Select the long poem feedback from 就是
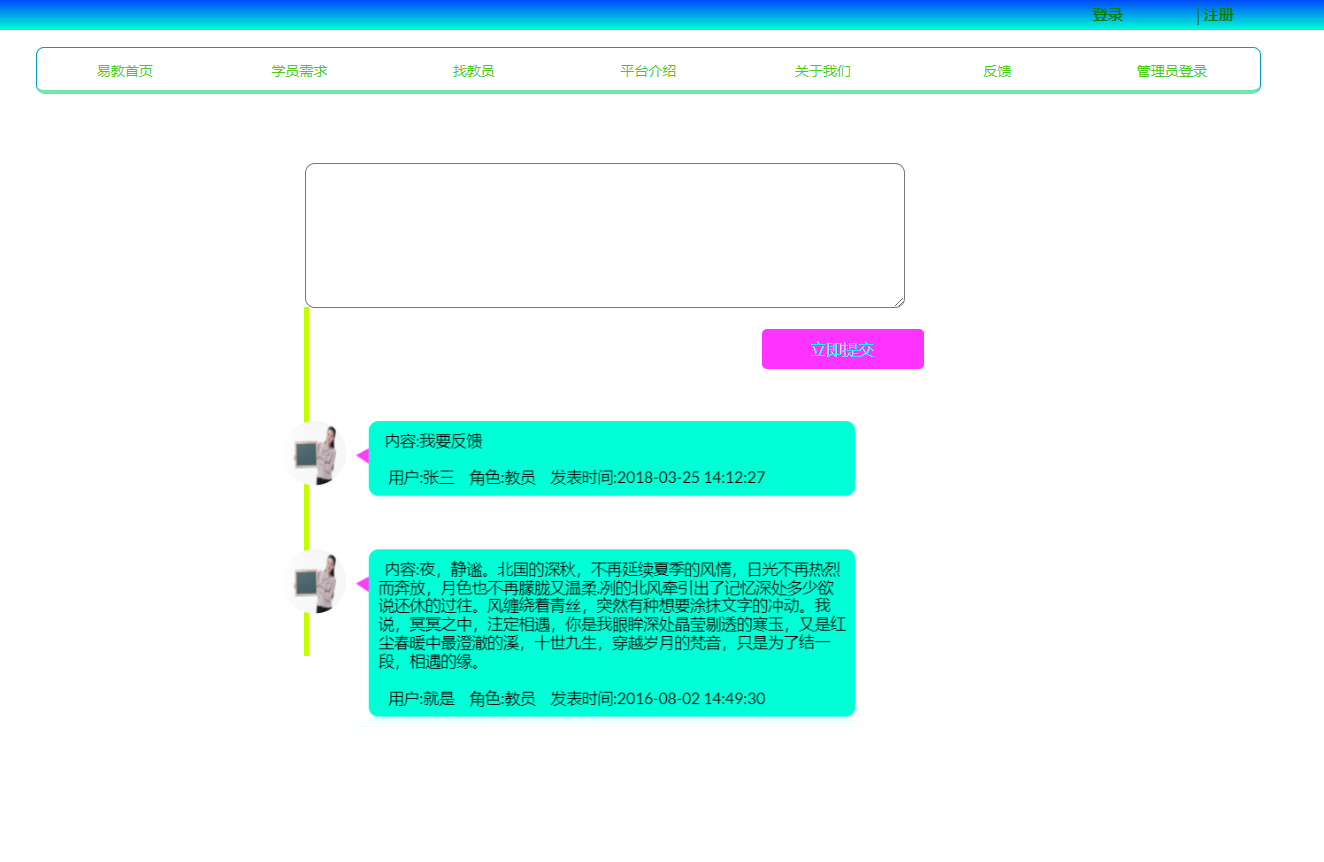Viewport: 1324px width, 862px height. 611,632
